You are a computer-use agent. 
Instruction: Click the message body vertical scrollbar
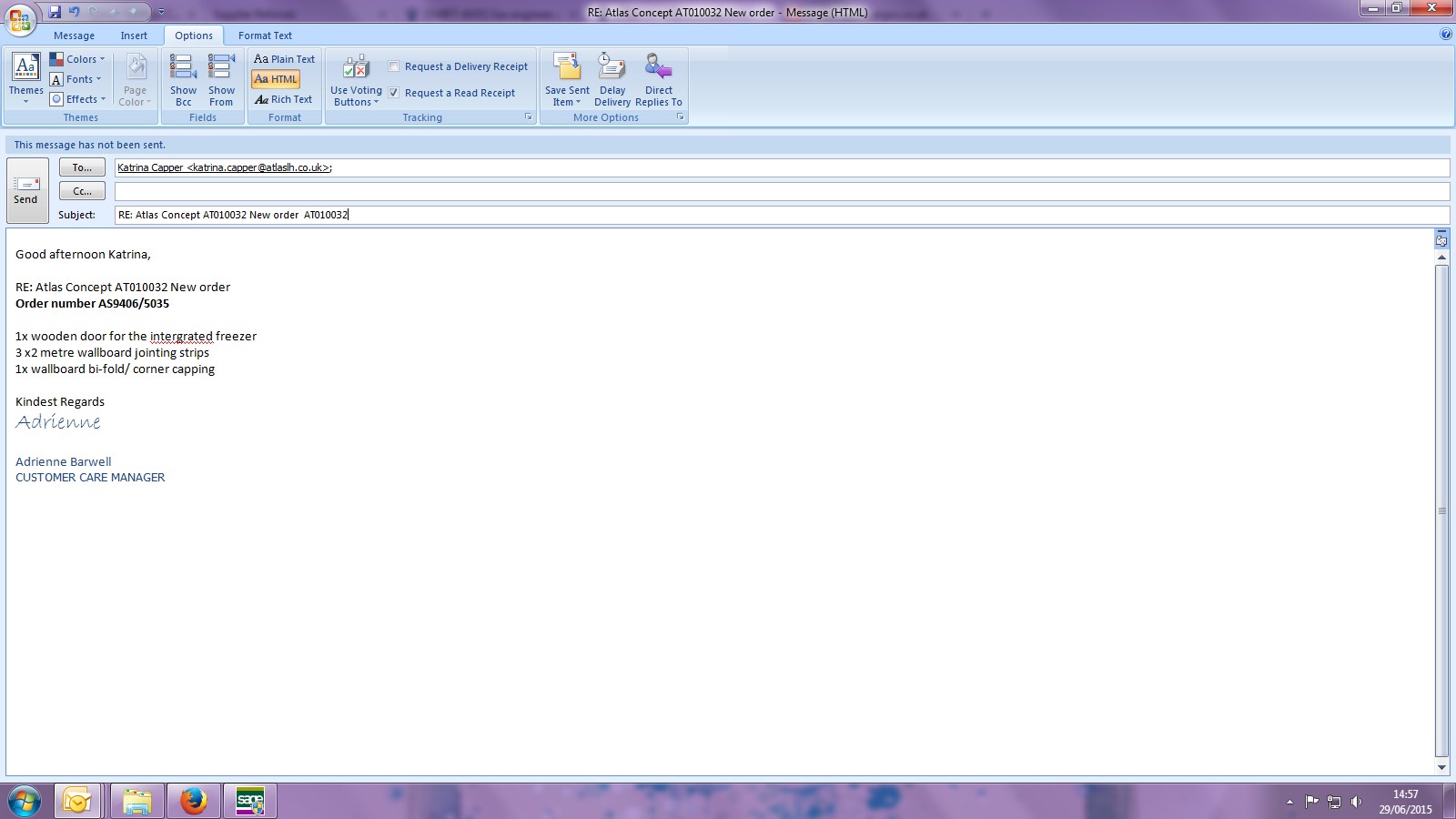coord(1441,510)
